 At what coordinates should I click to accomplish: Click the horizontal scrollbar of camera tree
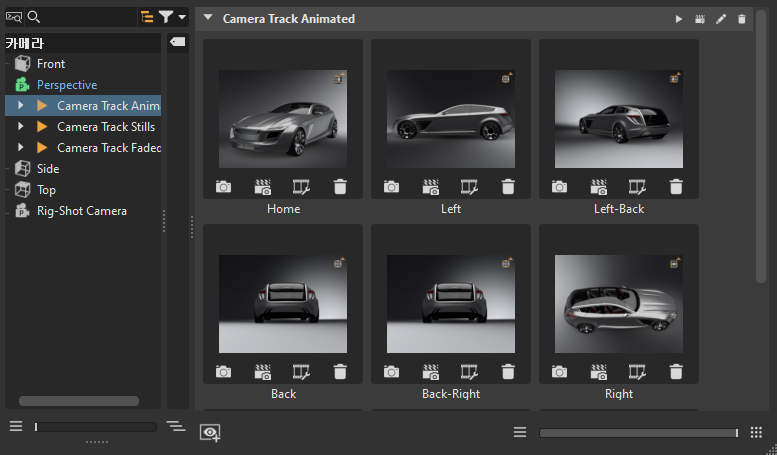79,400
